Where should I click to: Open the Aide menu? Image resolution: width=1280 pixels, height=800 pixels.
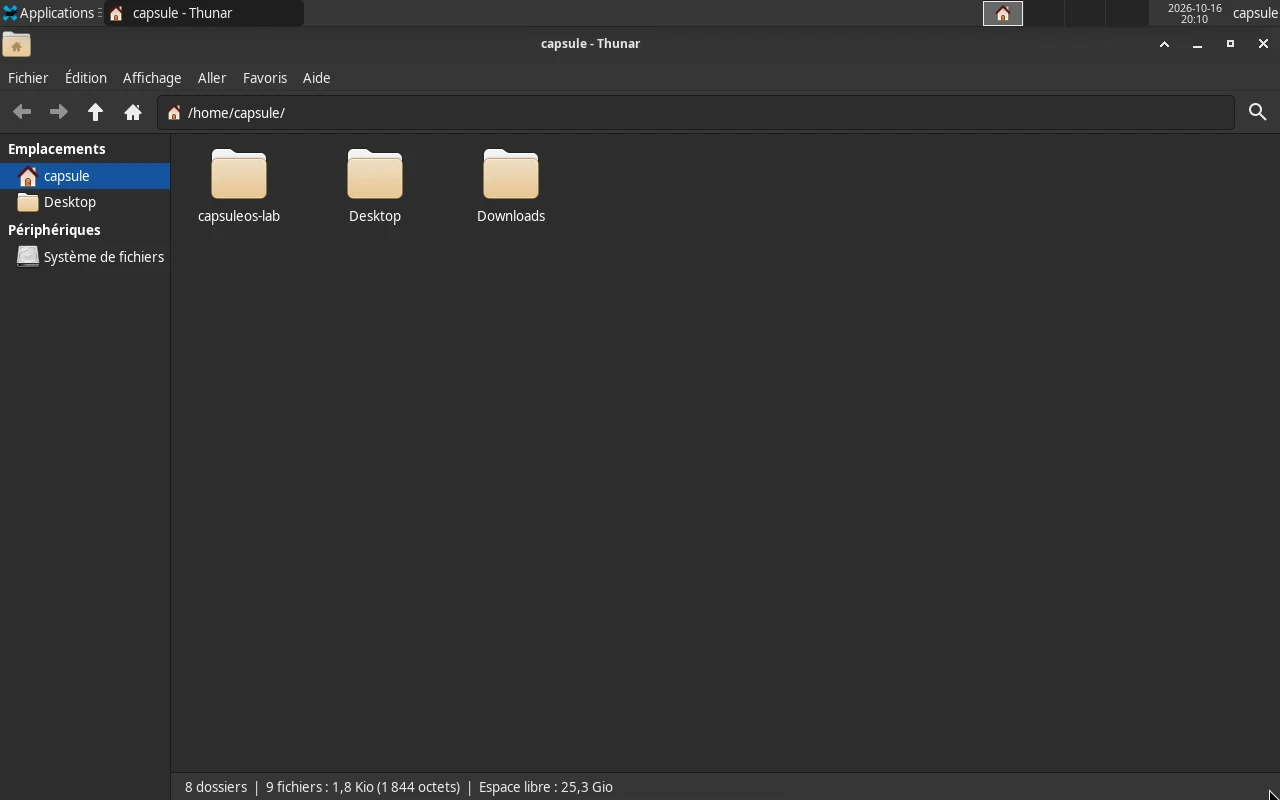coord(317,78)
